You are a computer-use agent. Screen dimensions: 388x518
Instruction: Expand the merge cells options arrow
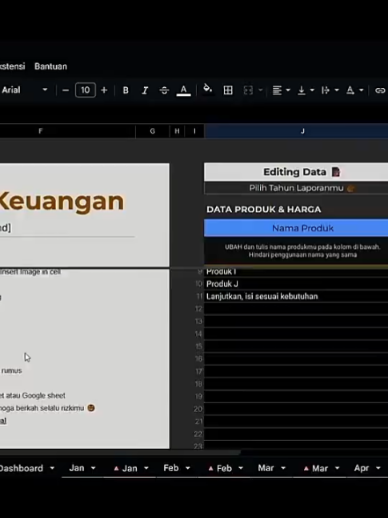[x=261, y=90]
